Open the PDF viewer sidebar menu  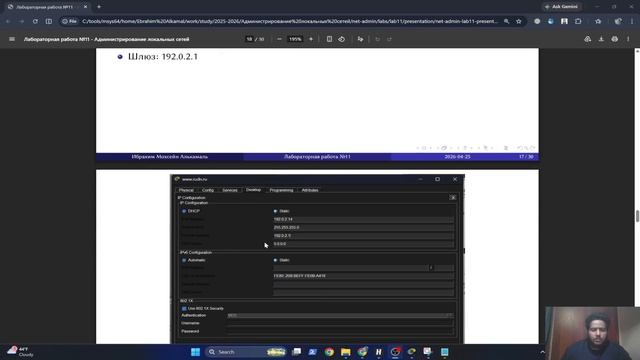(12, 39)
